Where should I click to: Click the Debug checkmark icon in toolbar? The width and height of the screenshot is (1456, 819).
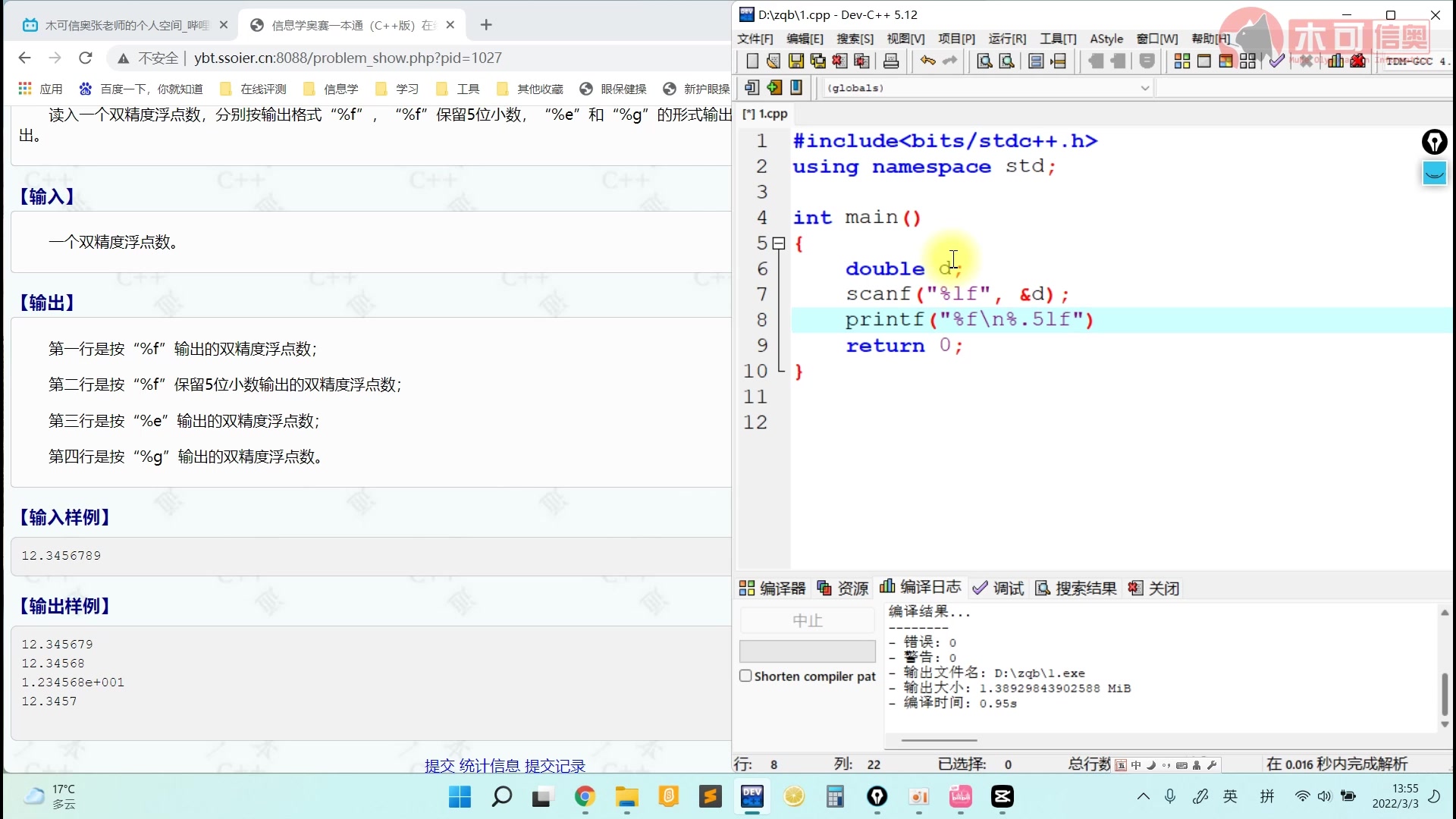point(1277,61)
